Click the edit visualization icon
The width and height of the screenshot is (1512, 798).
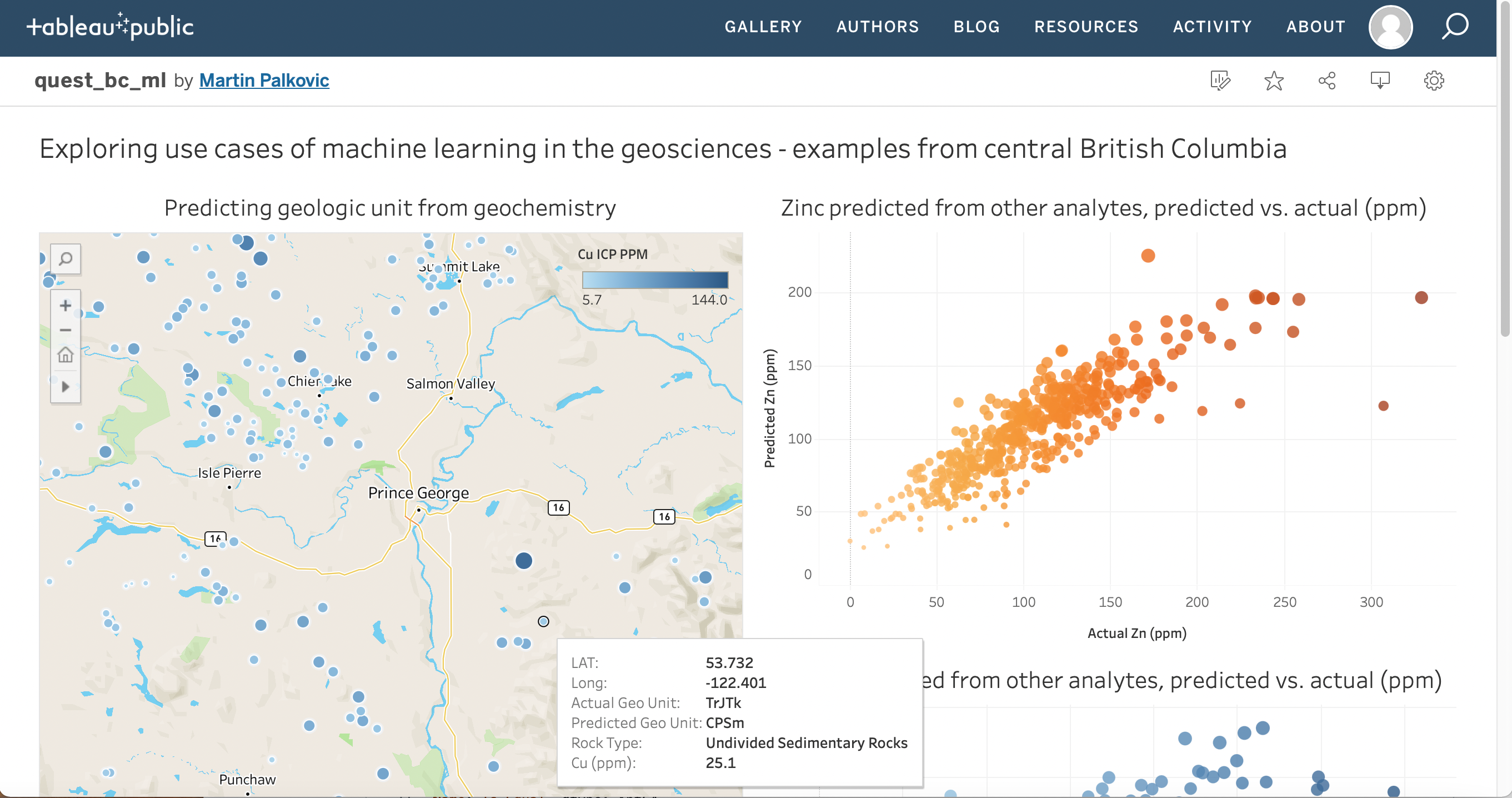[1220, 81]
